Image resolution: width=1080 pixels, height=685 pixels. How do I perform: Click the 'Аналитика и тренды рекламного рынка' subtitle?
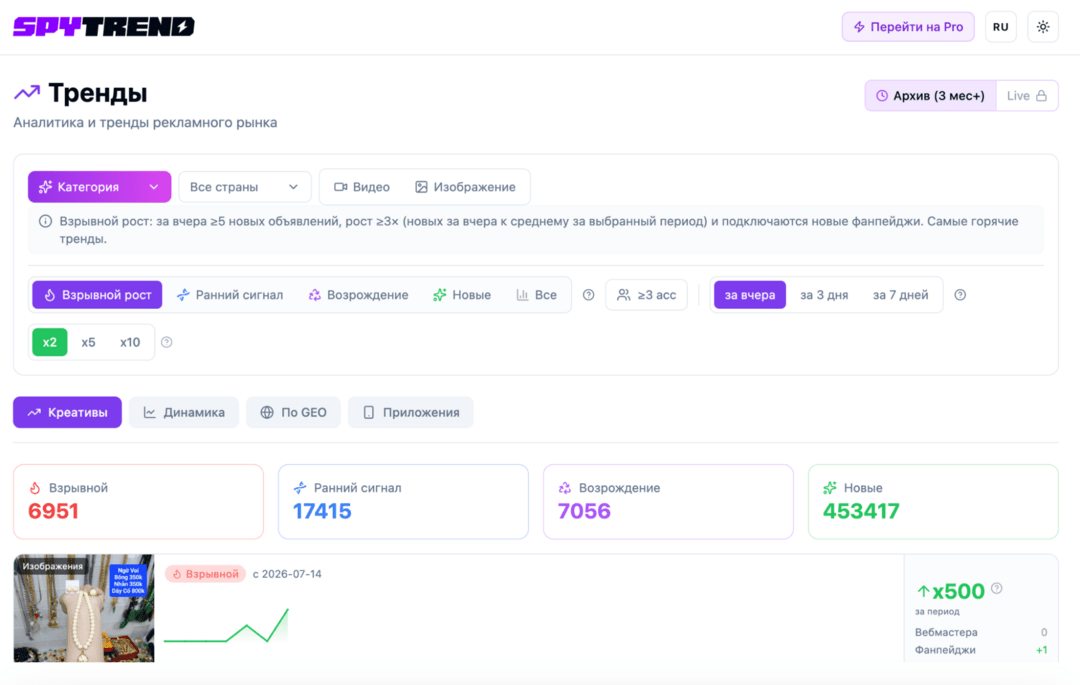[x=145, y=123]
